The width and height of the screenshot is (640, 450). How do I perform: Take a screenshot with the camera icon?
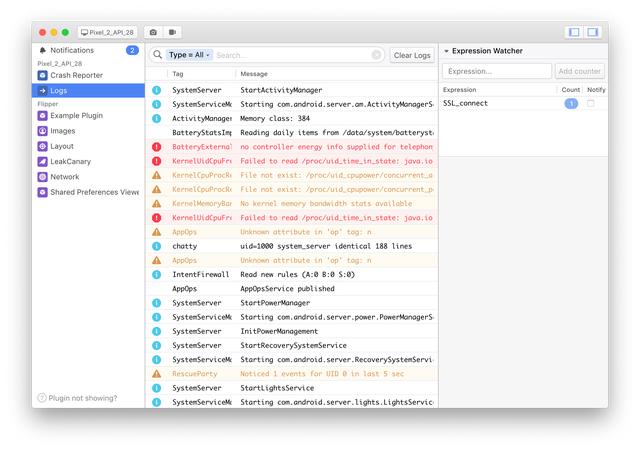coord(153,32)
